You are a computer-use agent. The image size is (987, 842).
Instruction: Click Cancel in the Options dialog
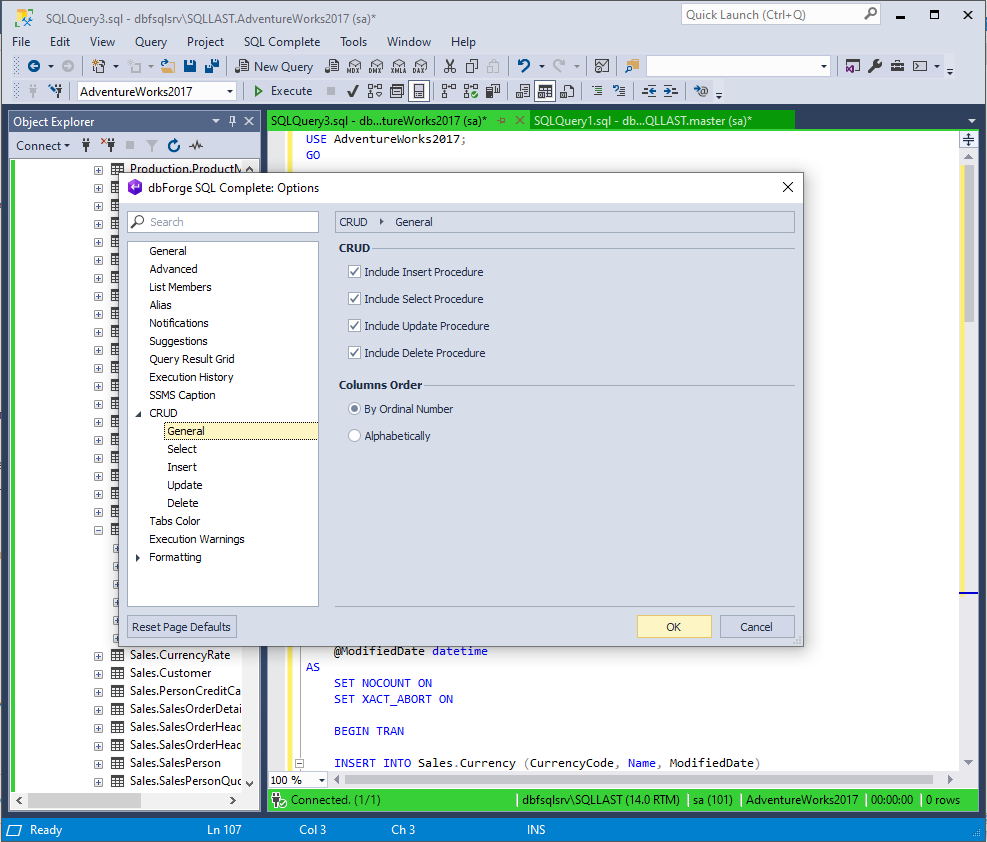(x=757, y=627)
